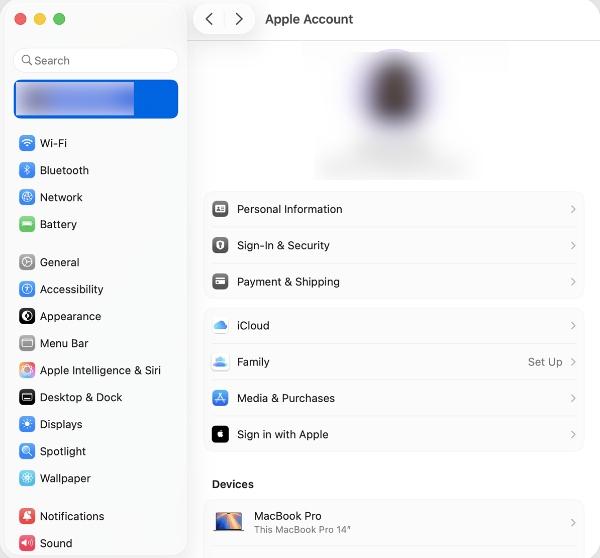Click the Desktop & Dock icon
The height and width of the screenshot is (558, 600).
click(x=27, y=397)
